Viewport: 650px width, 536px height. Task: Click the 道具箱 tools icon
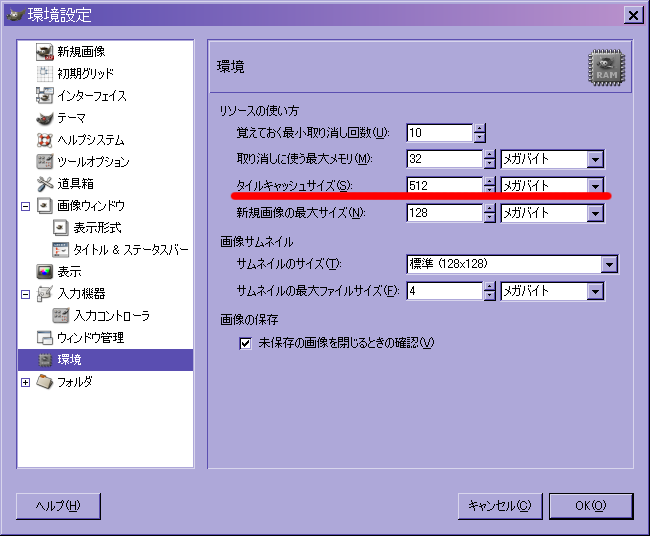click(44, 184)
